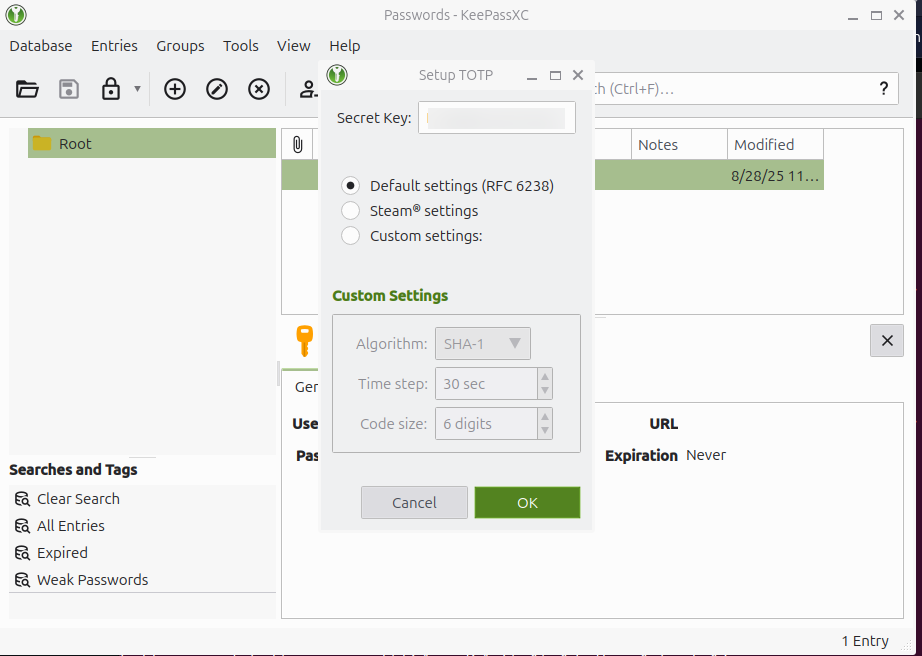Open the Entries menu

coord(114,46)
